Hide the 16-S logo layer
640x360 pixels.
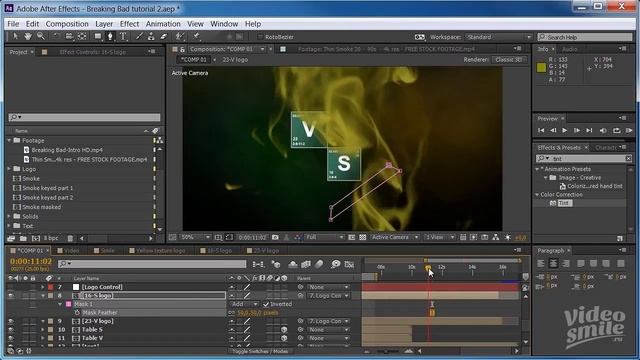point(11,296)
